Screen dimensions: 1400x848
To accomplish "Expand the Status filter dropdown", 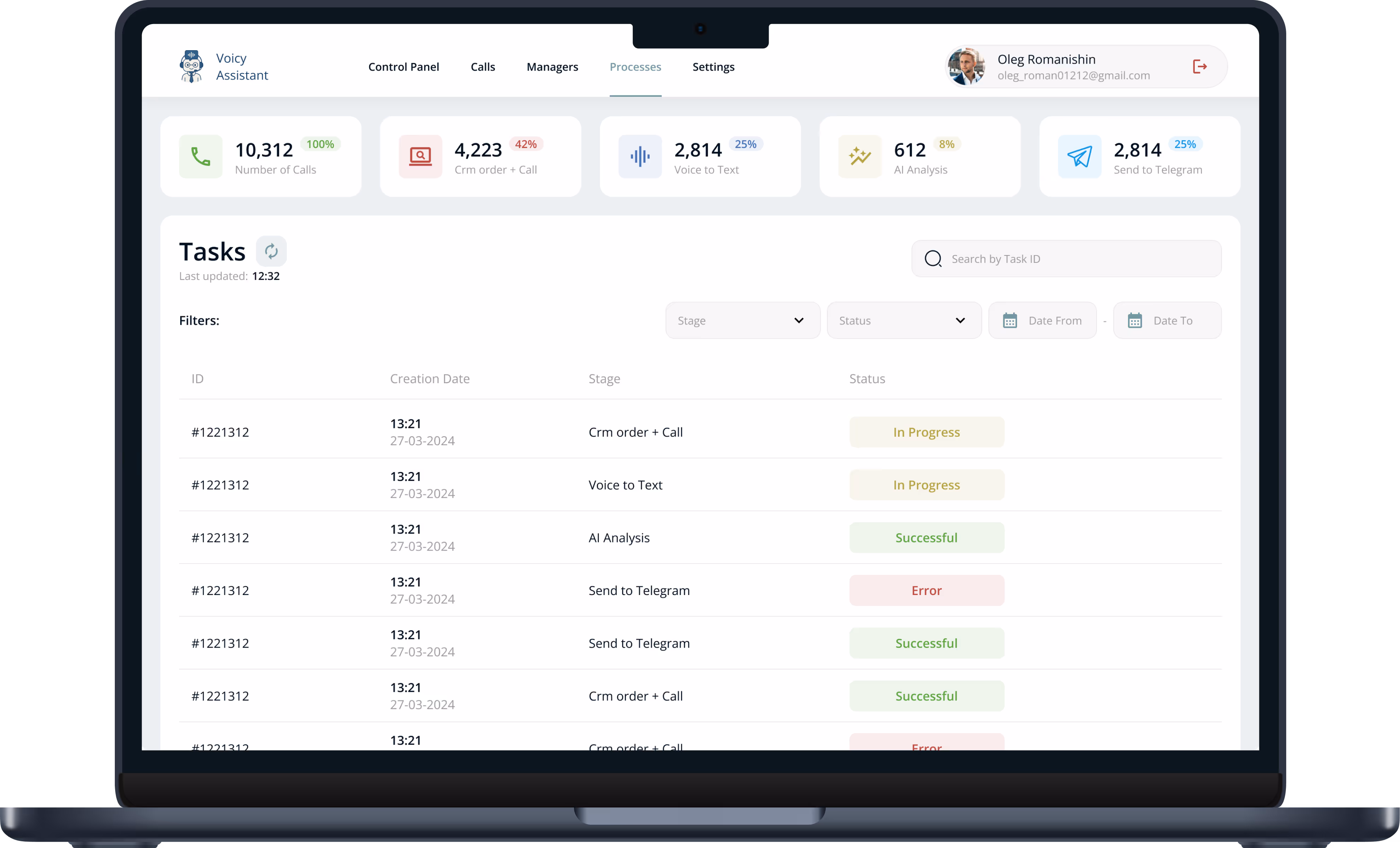I will [x=903, y=320].
